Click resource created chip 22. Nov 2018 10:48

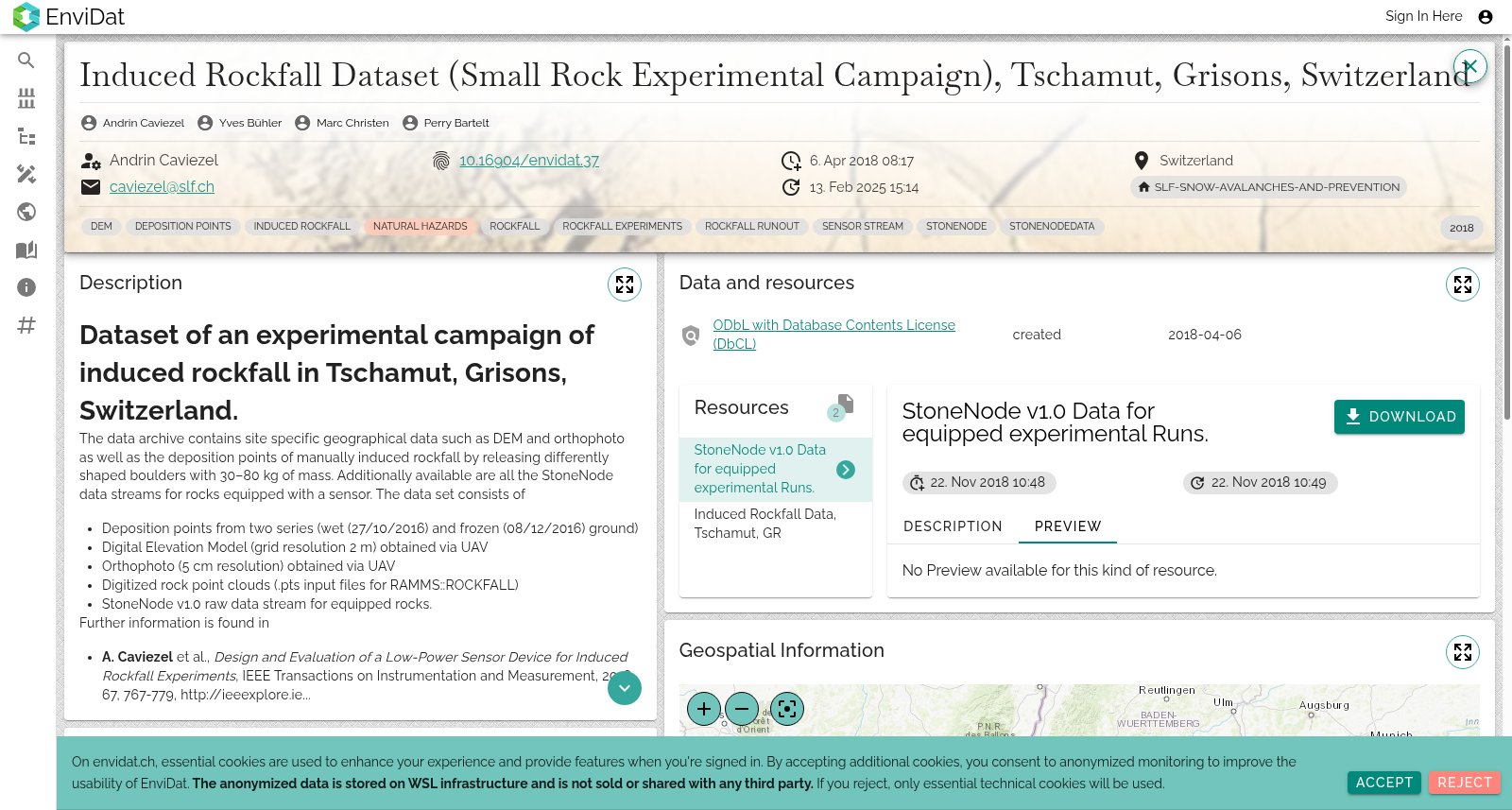click(x=979, y=483)
